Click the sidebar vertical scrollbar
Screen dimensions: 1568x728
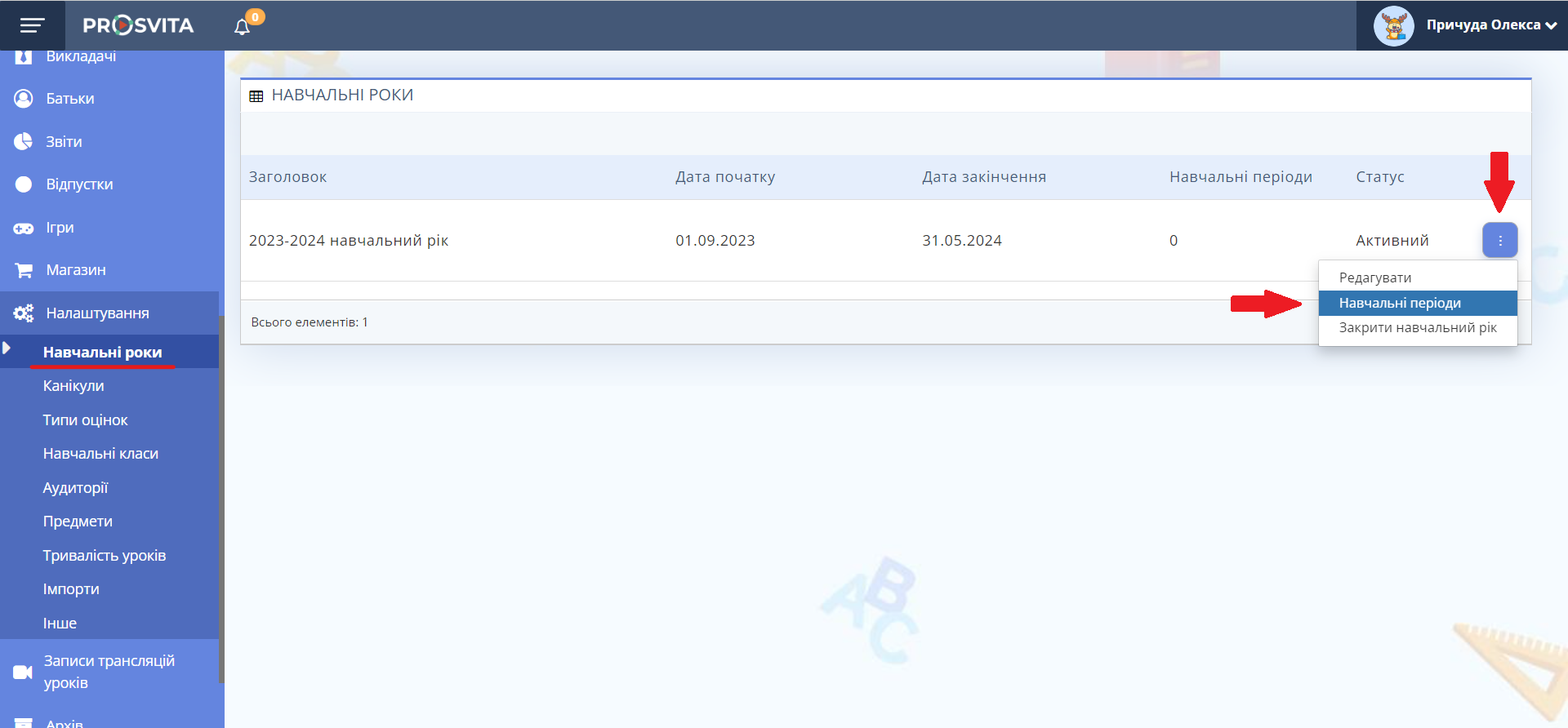pos(221,498)
